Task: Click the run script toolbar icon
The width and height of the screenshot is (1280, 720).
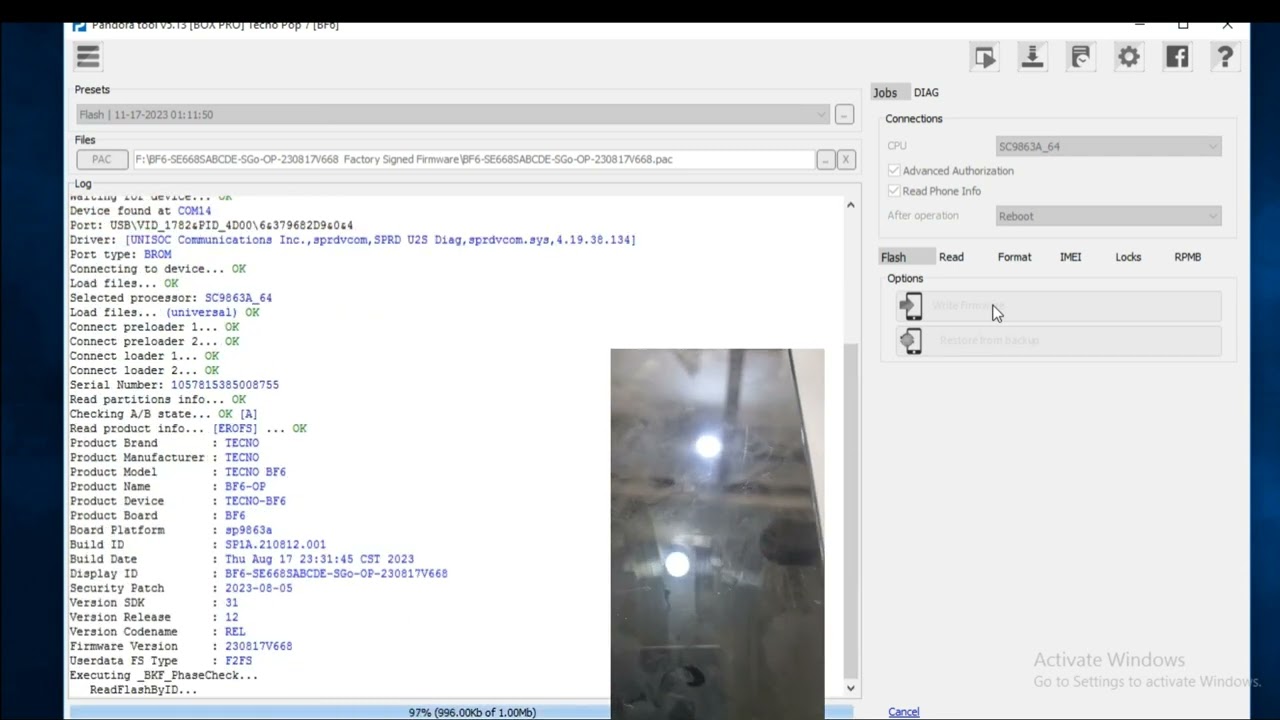Action: (985, 58)
